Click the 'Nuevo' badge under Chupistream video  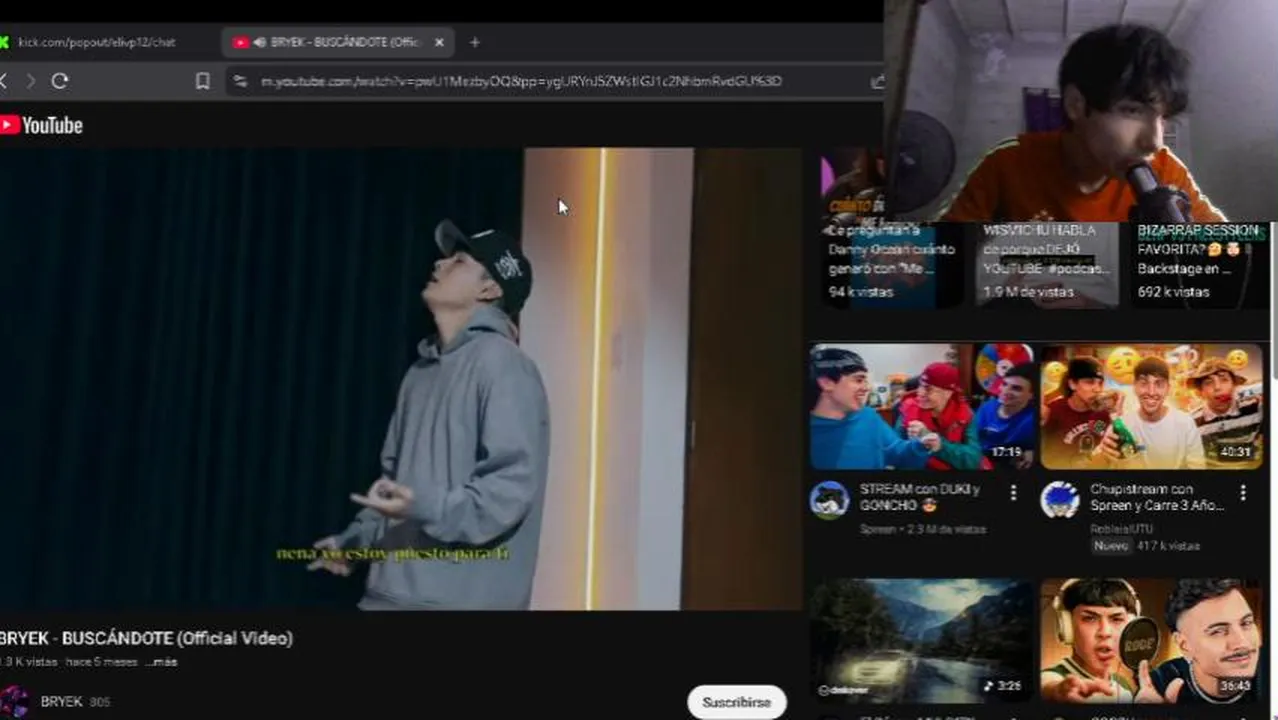click(x=1110, y=546)
